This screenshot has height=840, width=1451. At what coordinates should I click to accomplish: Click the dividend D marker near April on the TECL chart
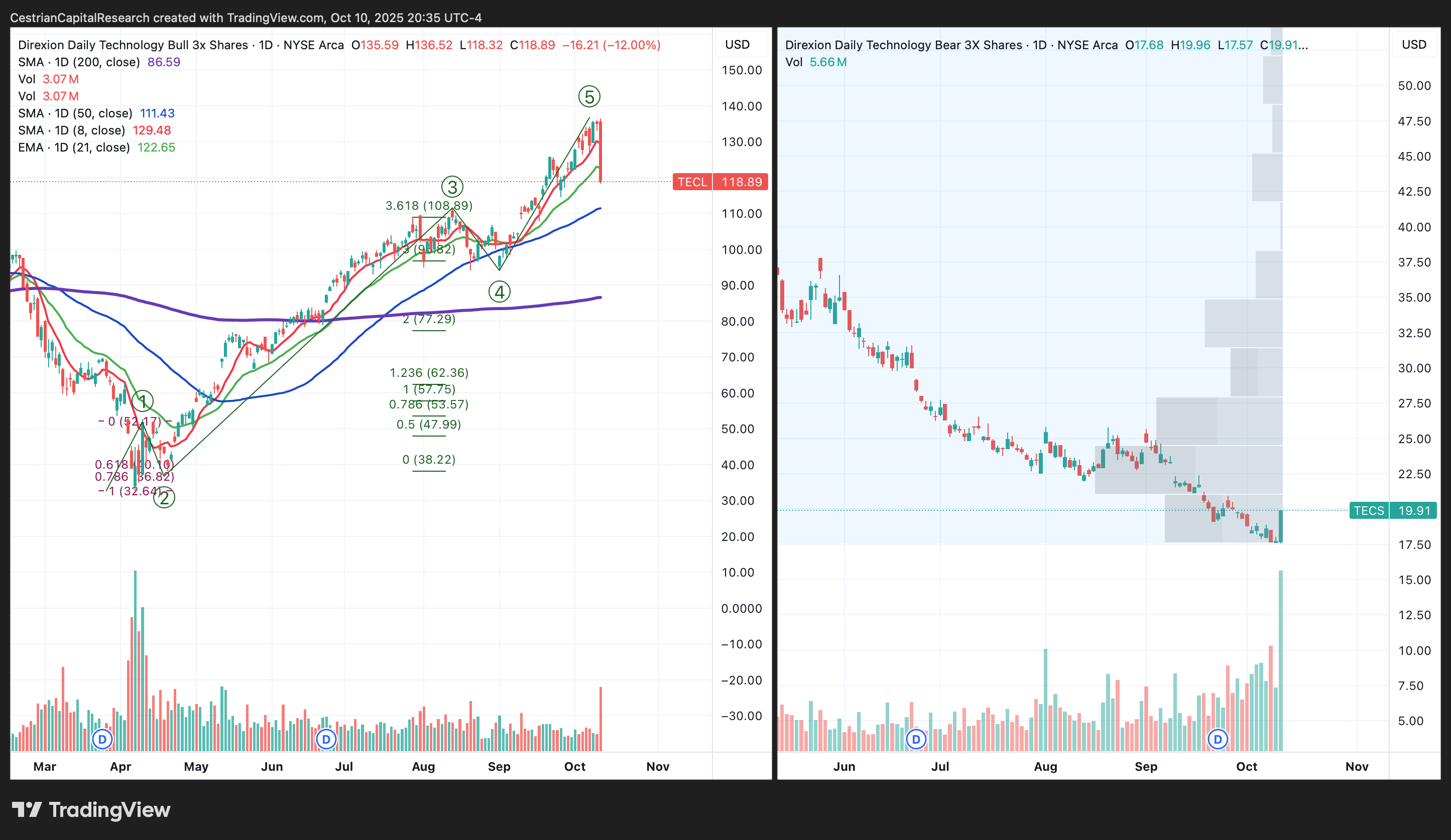(102, 739)
